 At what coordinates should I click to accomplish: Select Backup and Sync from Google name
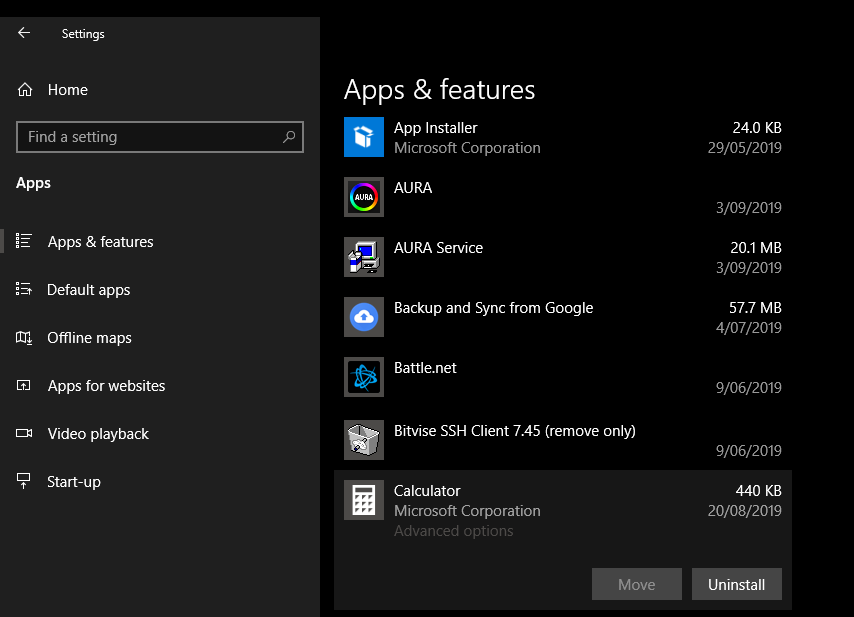[493, 308]
